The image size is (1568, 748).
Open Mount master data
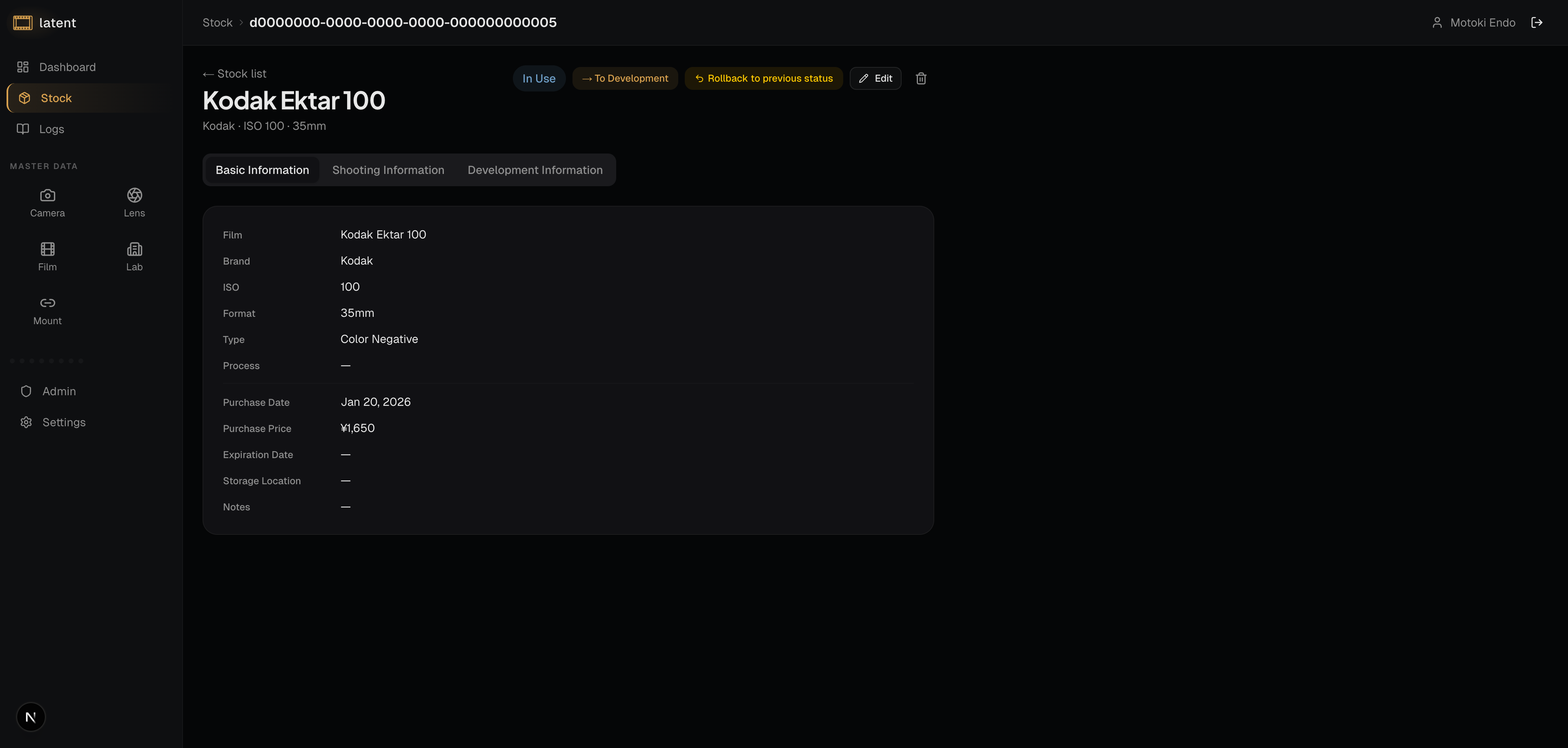tap(47, 310)
